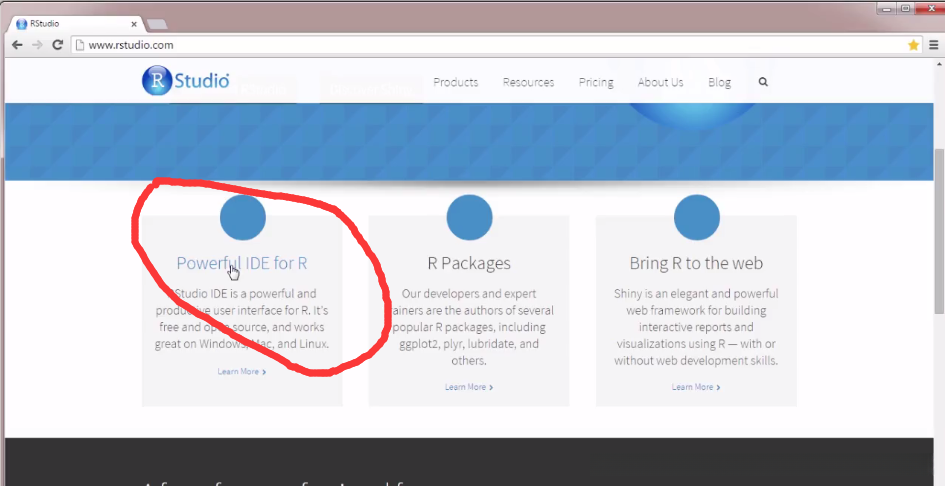
Task: Select the RStudio browser tab
Action: tap(75, 24)
